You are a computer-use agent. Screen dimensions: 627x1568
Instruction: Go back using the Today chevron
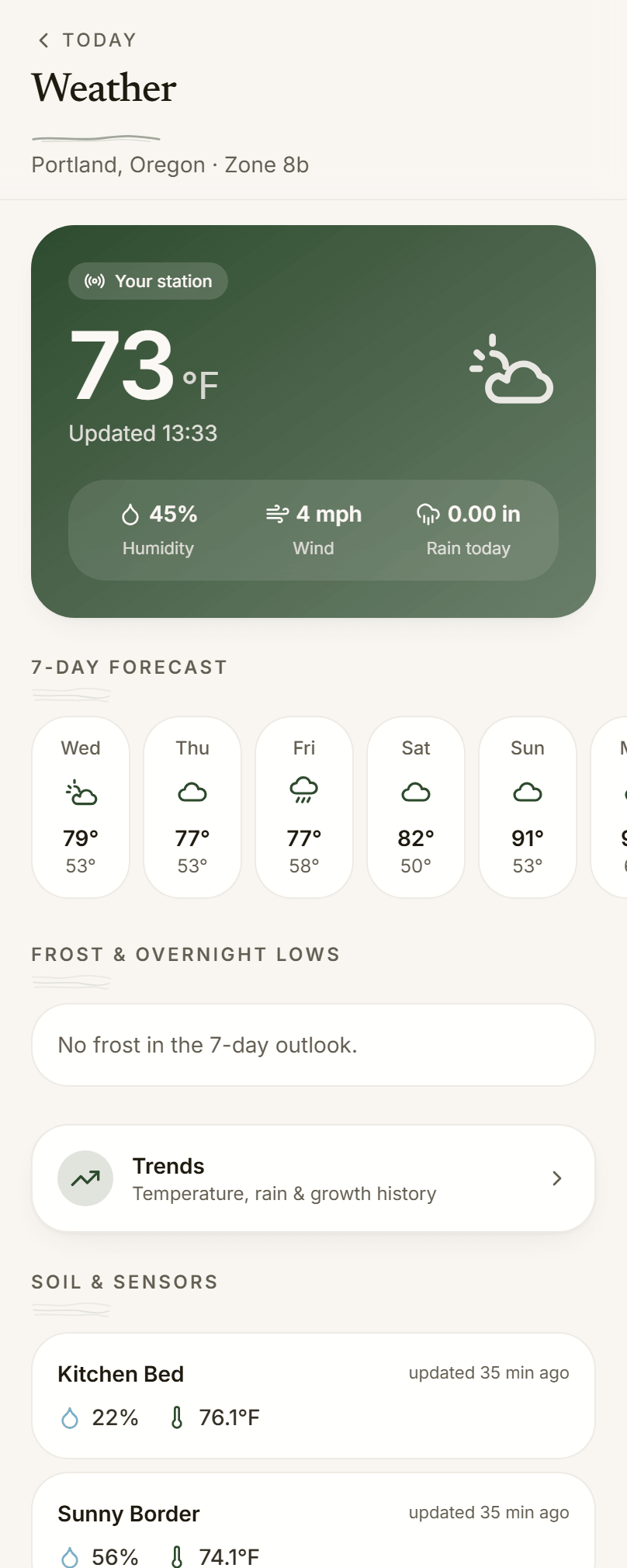tap(43, 40)
